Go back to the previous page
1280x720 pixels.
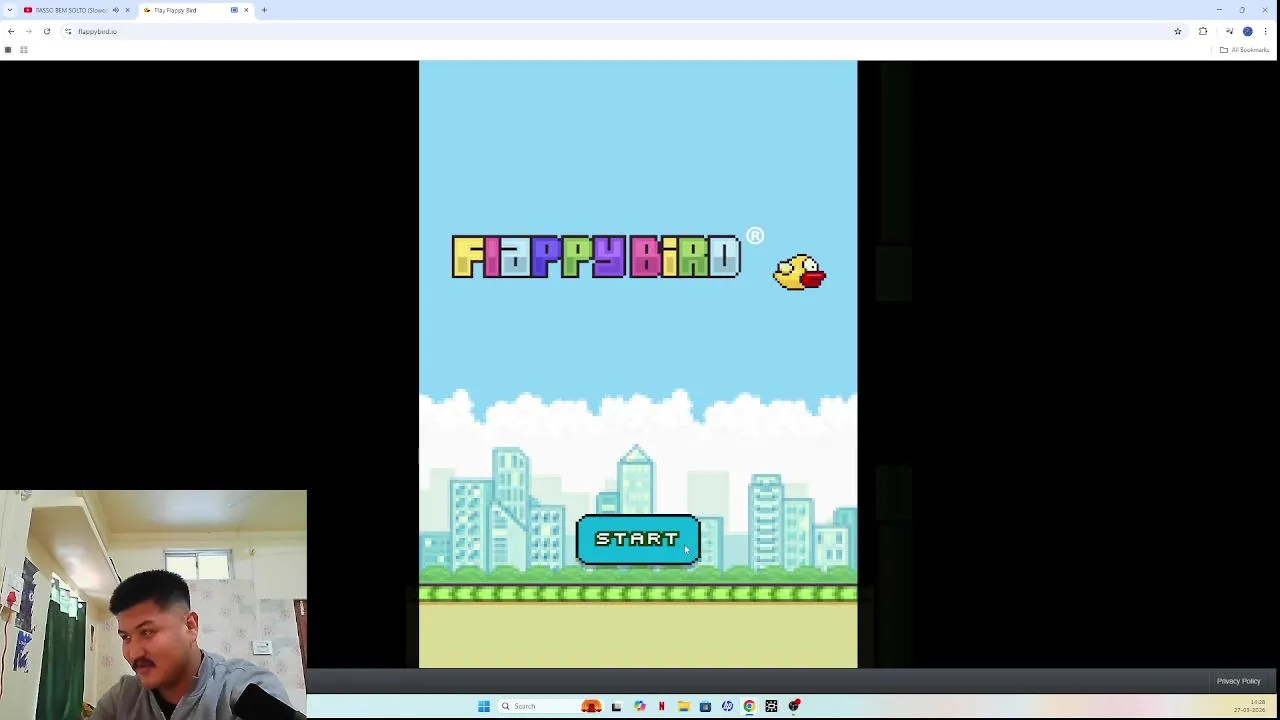point(11,31)
